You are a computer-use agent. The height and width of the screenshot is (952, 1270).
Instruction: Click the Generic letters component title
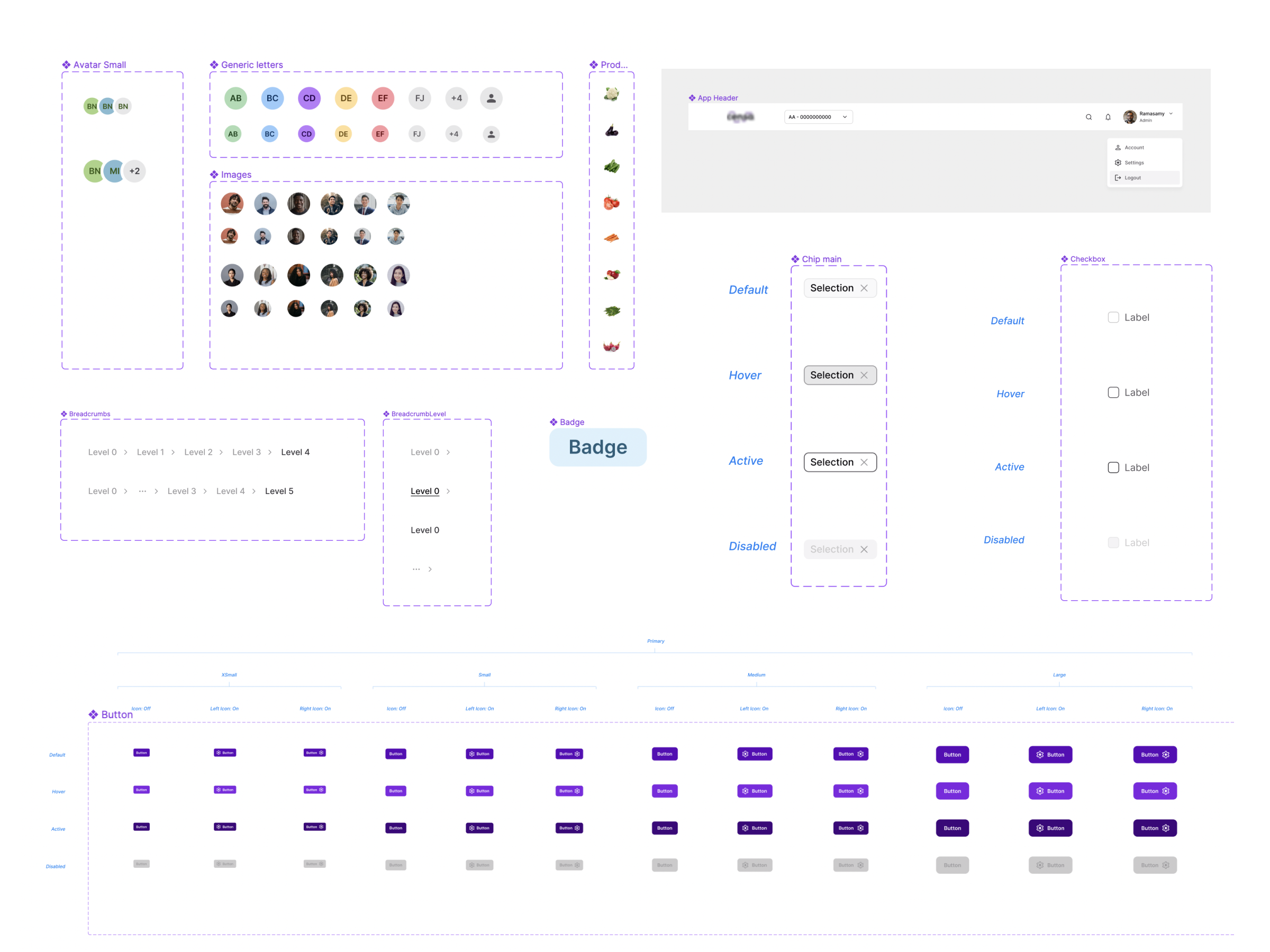pos(251,65)
